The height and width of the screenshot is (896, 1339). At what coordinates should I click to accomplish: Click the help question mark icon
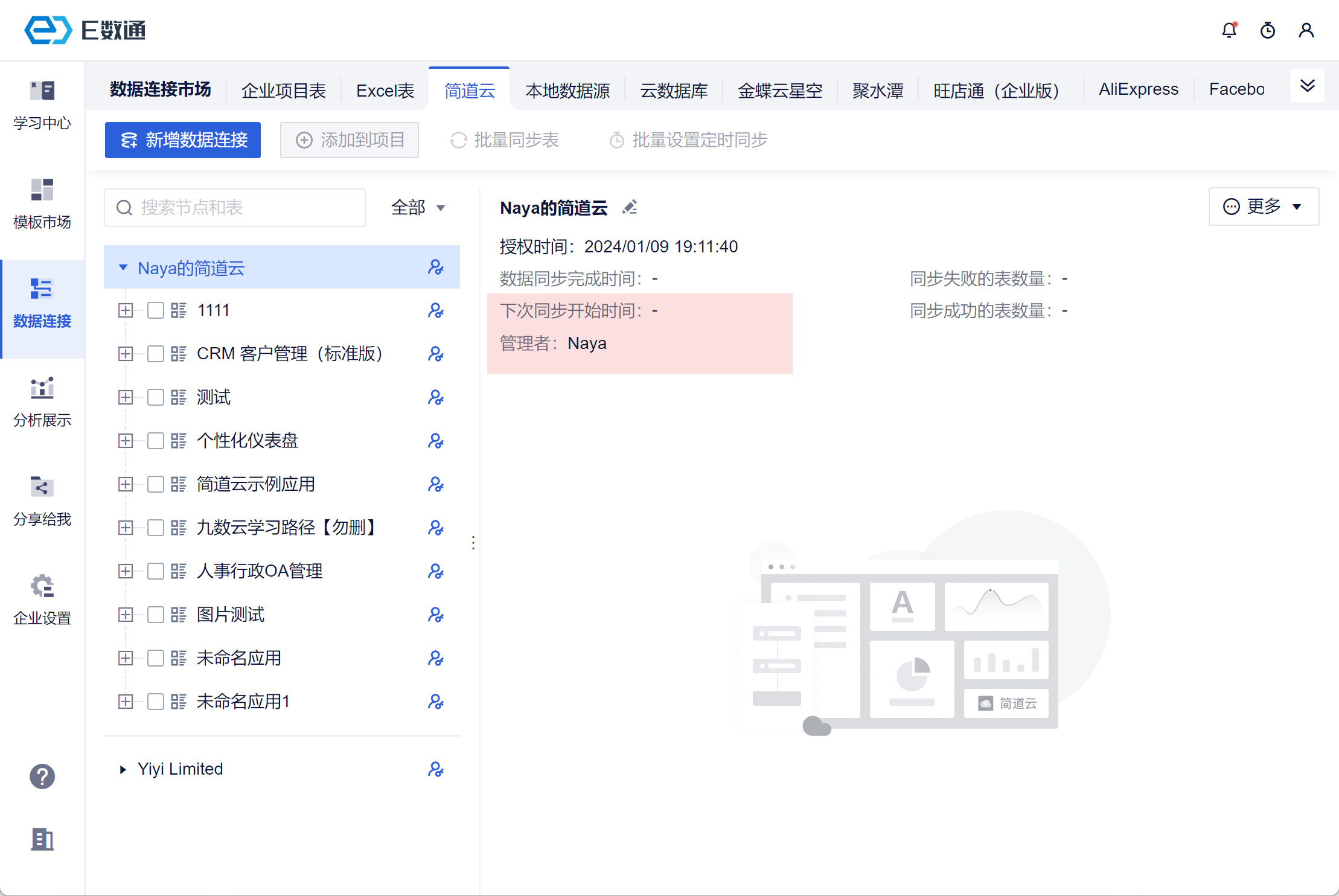pos(42,776)
